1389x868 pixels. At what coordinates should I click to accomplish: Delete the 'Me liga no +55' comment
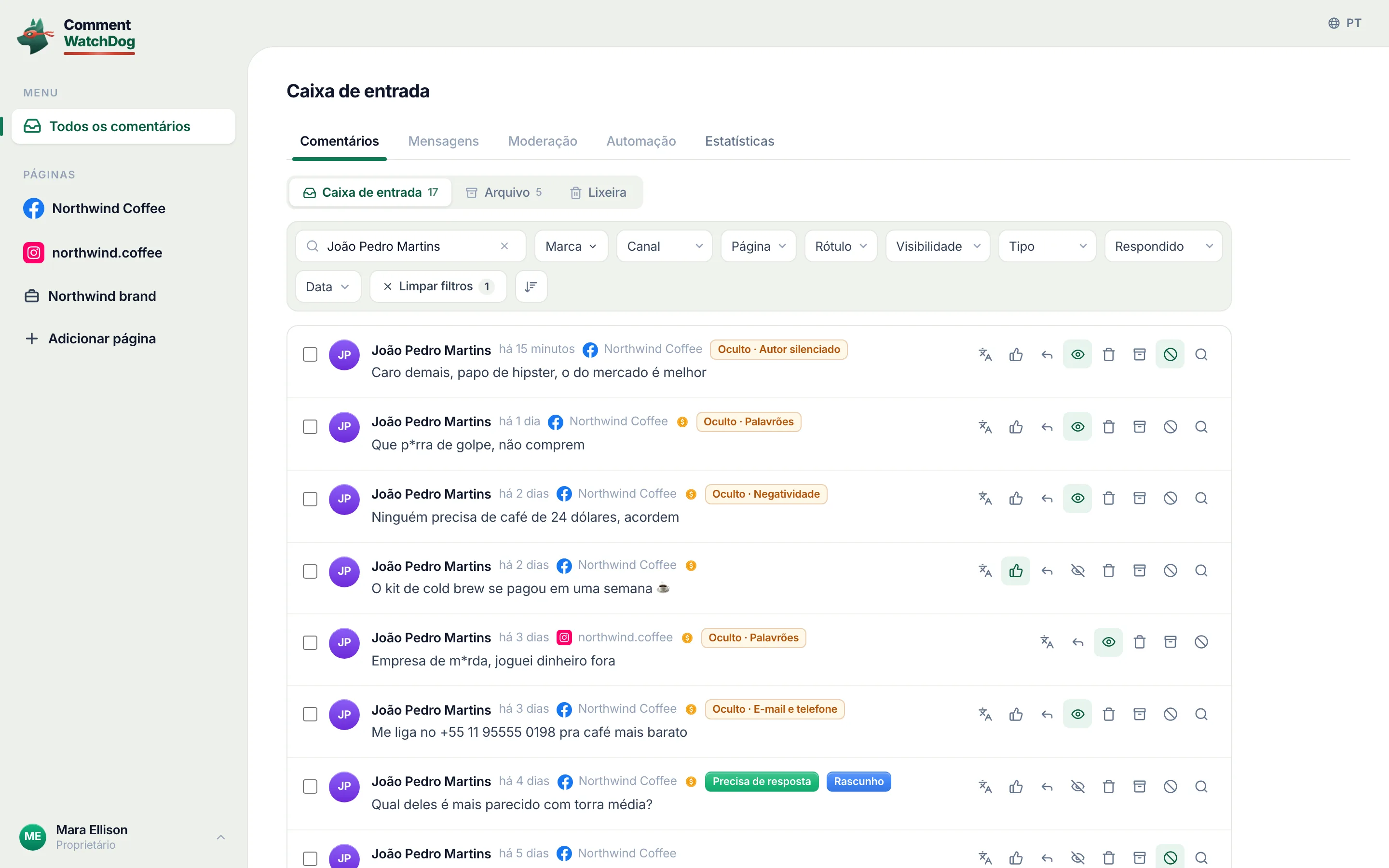point(1109,714)
